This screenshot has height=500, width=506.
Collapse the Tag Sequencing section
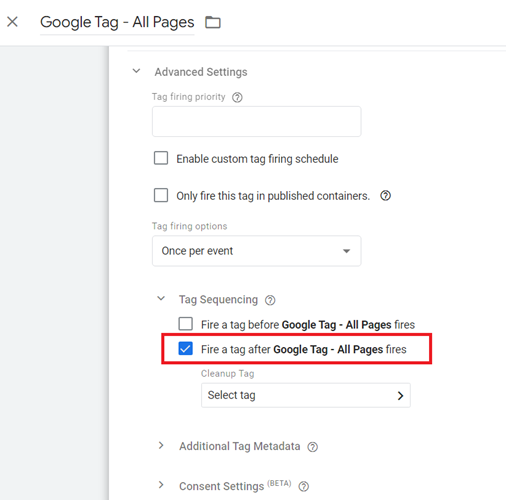(x=161, y=298)
